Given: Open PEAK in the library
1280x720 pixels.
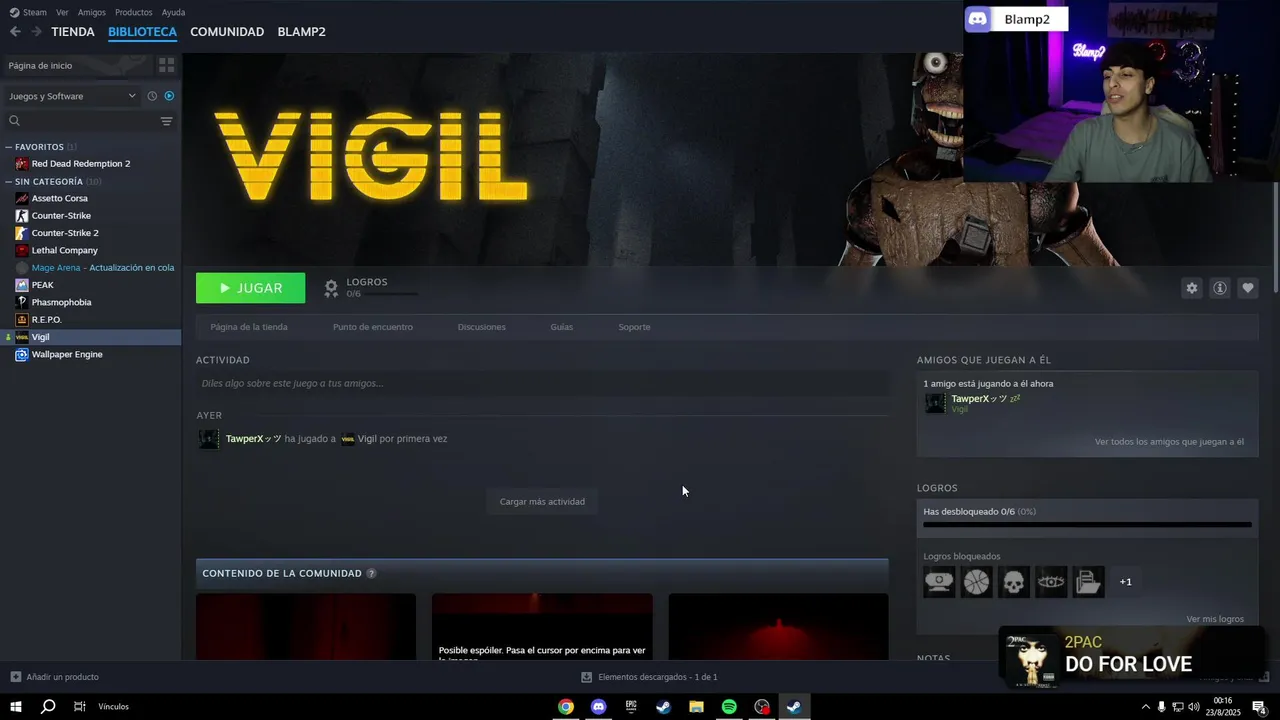Looking at the screenshot, I should 43,285.
